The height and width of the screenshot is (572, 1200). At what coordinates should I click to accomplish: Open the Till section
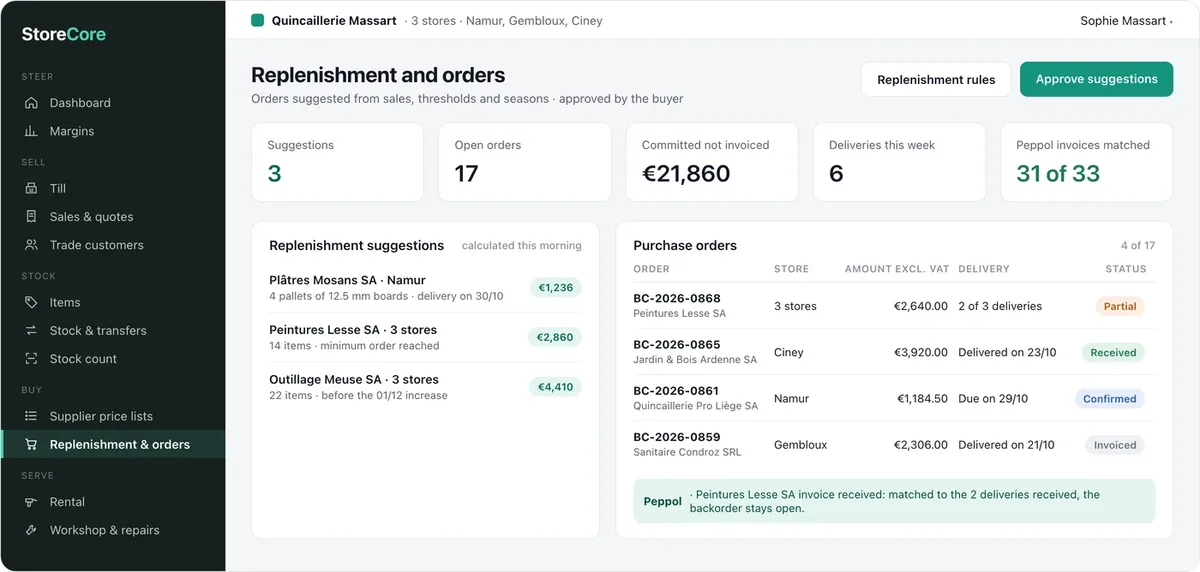[113, 188]
